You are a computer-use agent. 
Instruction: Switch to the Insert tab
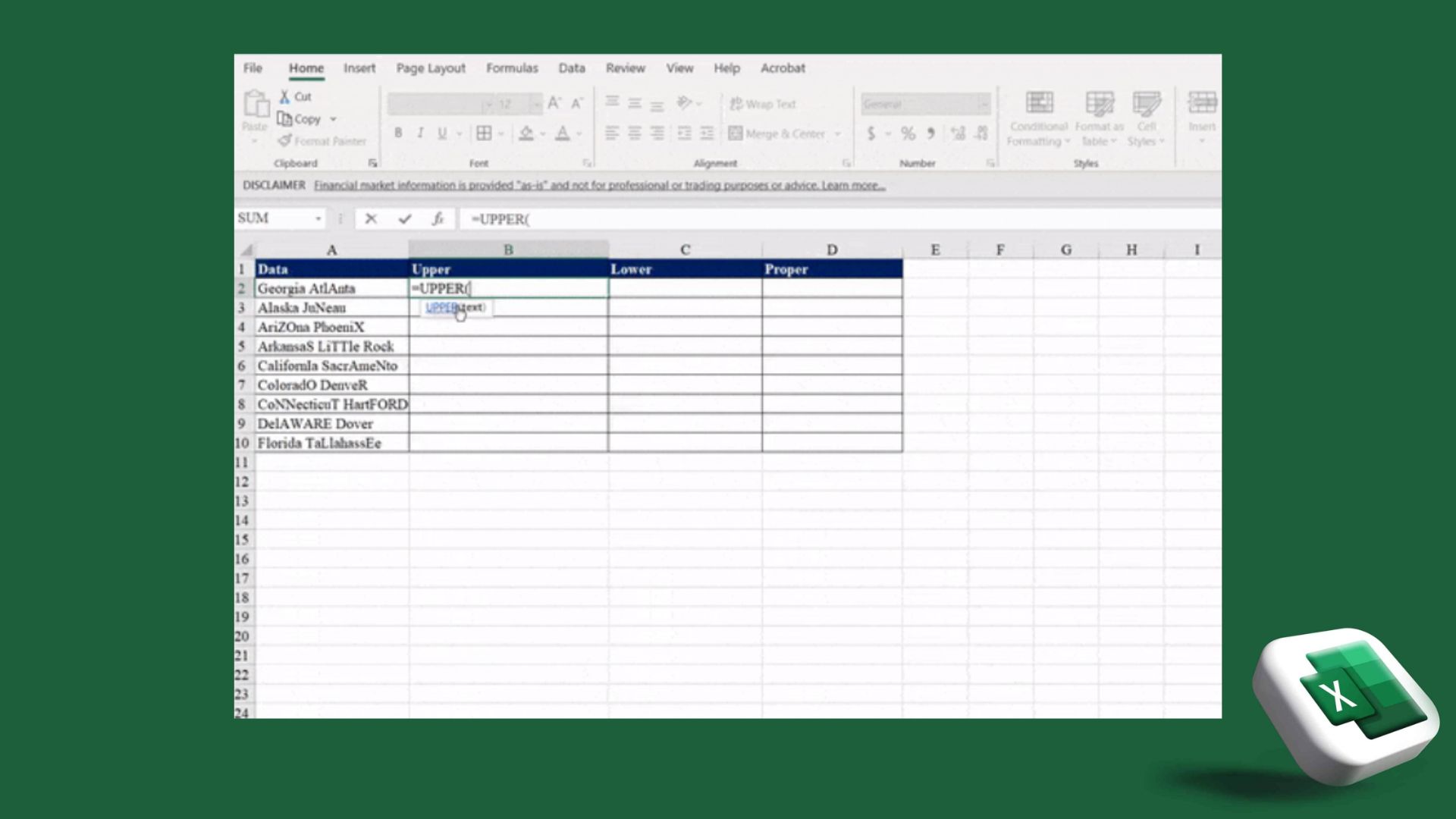click(x=359, y=68)
